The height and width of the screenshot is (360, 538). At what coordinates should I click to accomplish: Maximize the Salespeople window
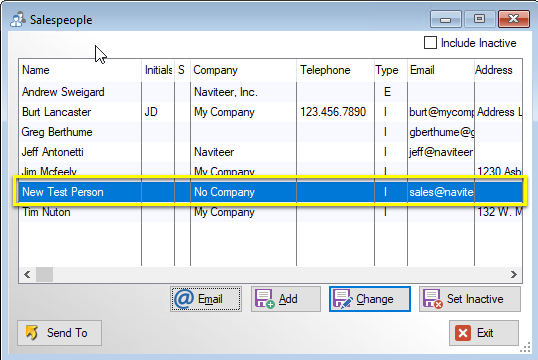tap(479, 19)
